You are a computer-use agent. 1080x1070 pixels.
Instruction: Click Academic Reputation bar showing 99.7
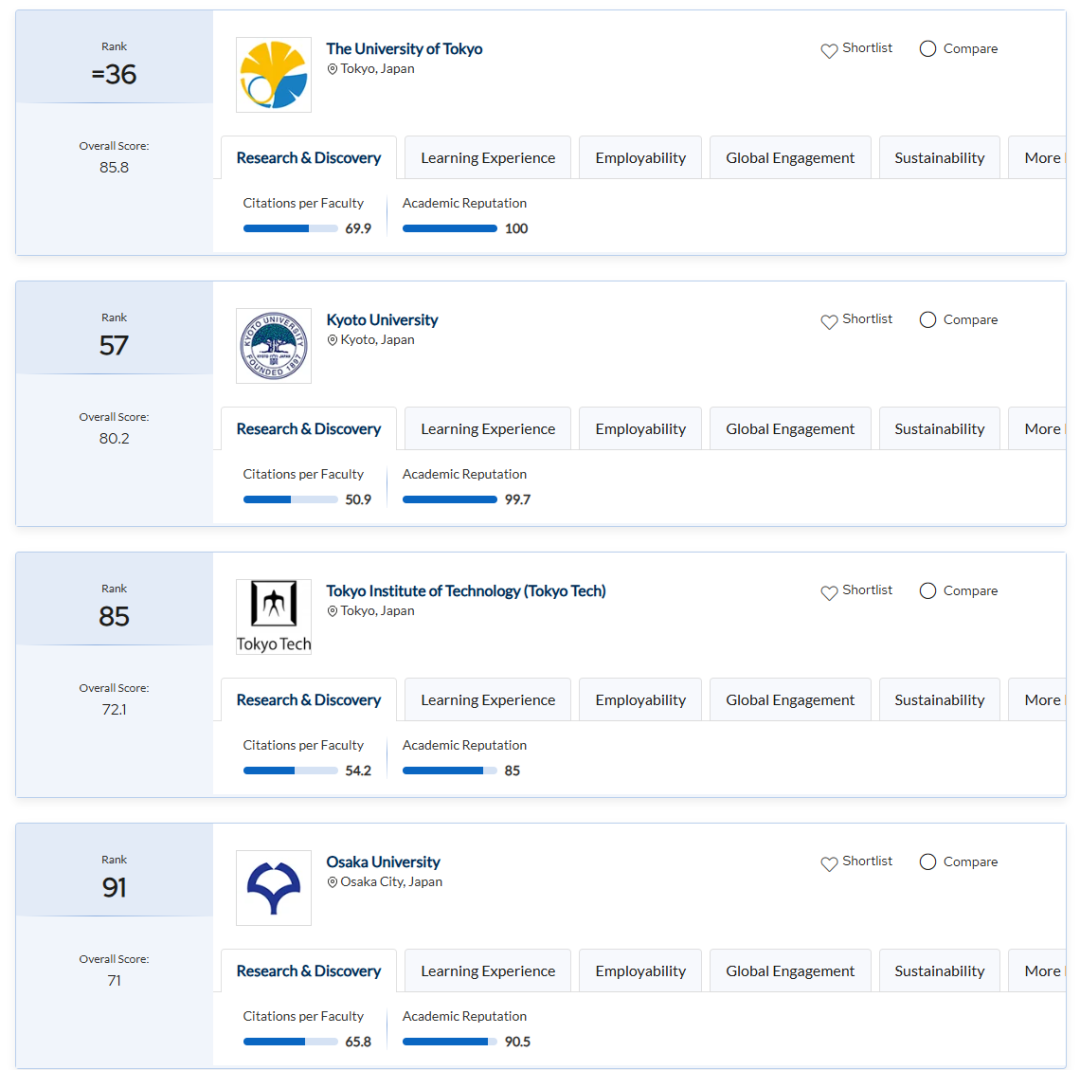pos(450,500)
